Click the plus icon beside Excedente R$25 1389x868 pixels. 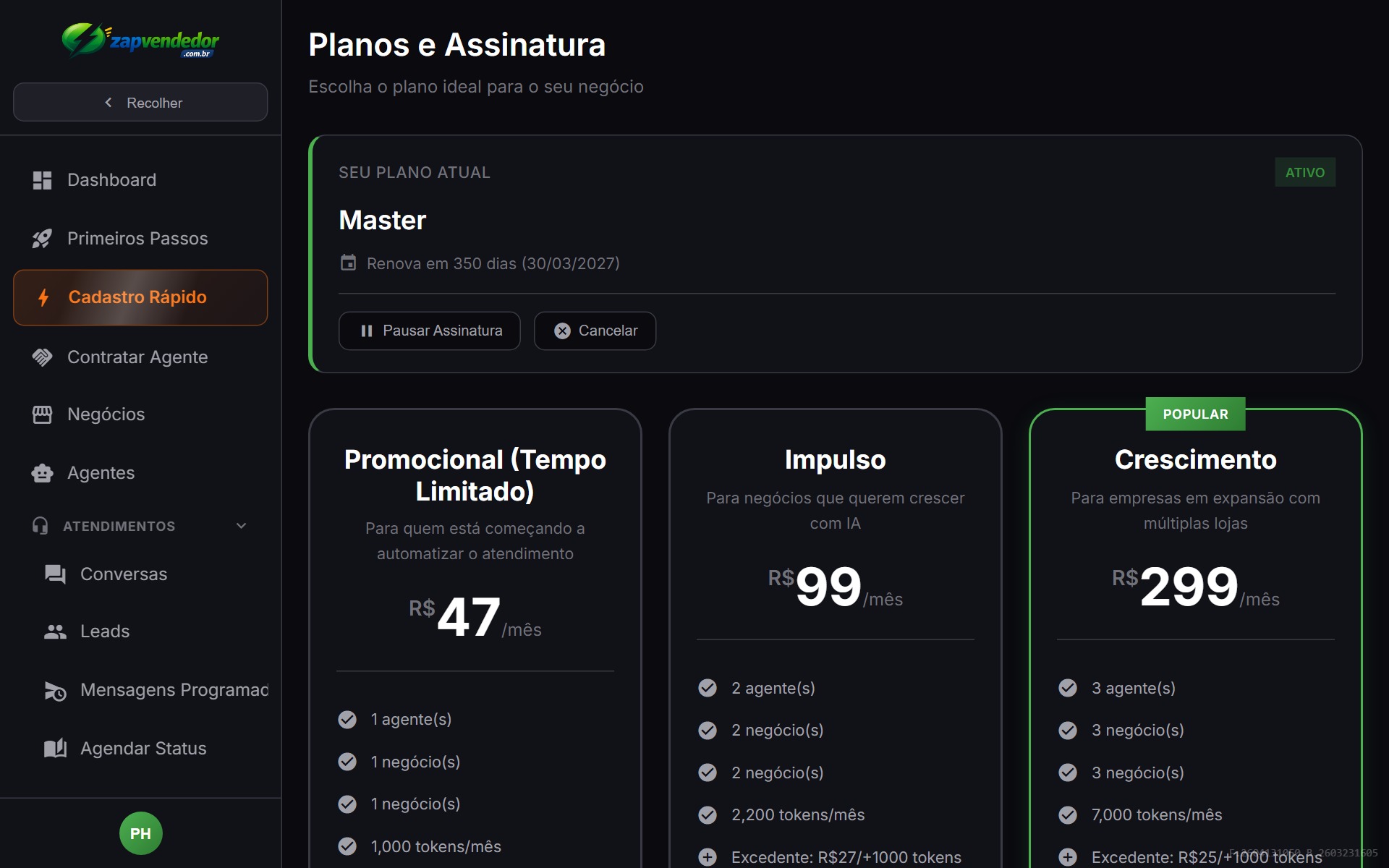coord(1068,857)
